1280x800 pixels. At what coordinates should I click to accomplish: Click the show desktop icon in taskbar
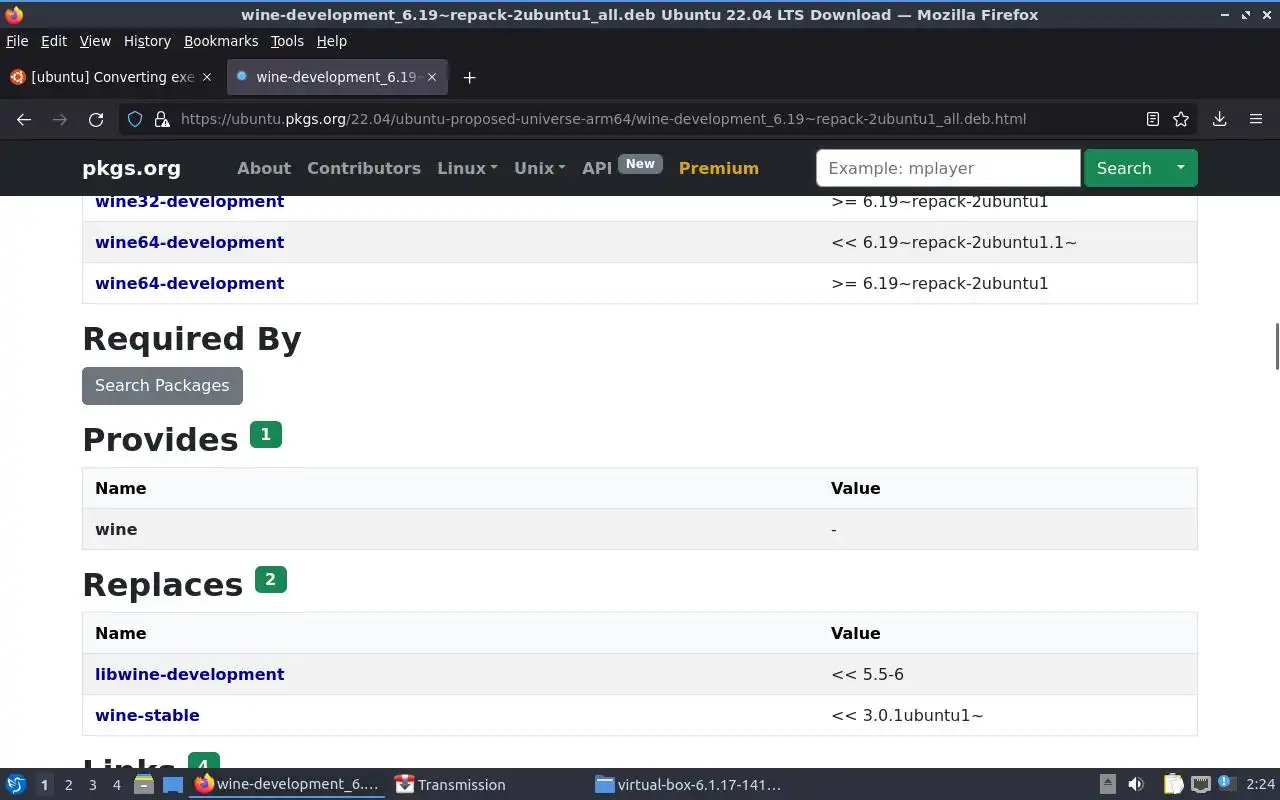173,785
